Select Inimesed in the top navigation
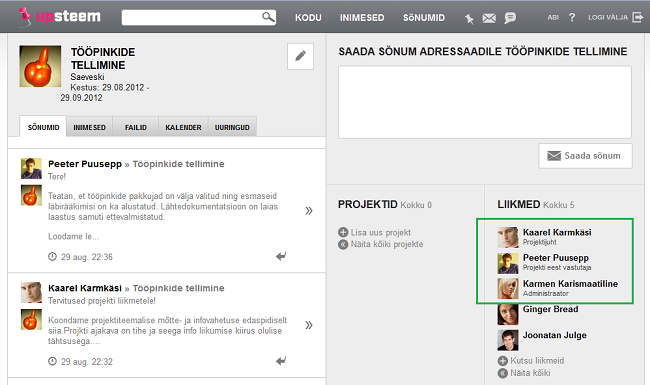650x385 pixels. (362, 18)
